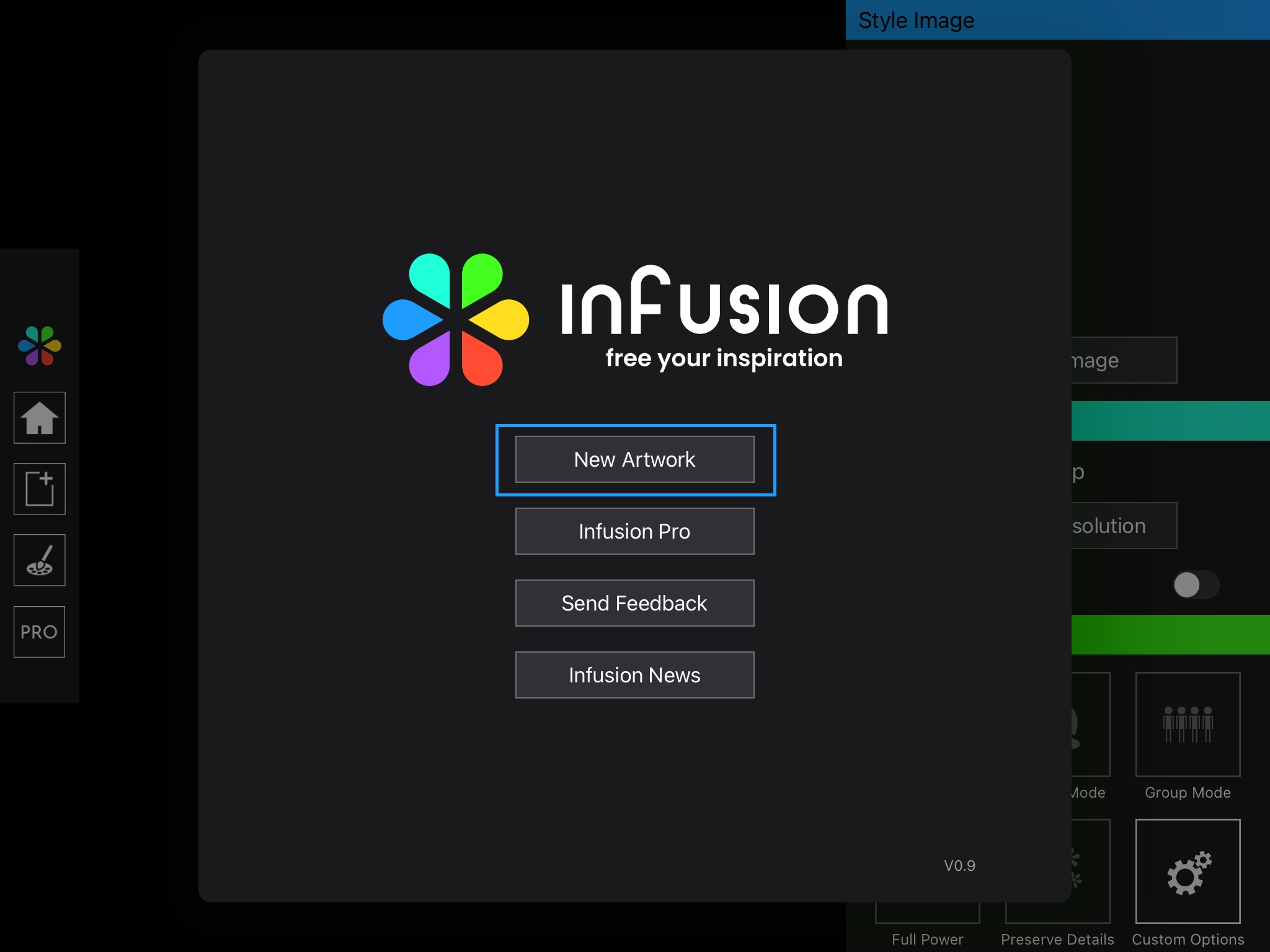Image resolution: width=1270 pixels, height=952 pixels.
Task: Click the V0.9 version label
Action: [959, 866]
